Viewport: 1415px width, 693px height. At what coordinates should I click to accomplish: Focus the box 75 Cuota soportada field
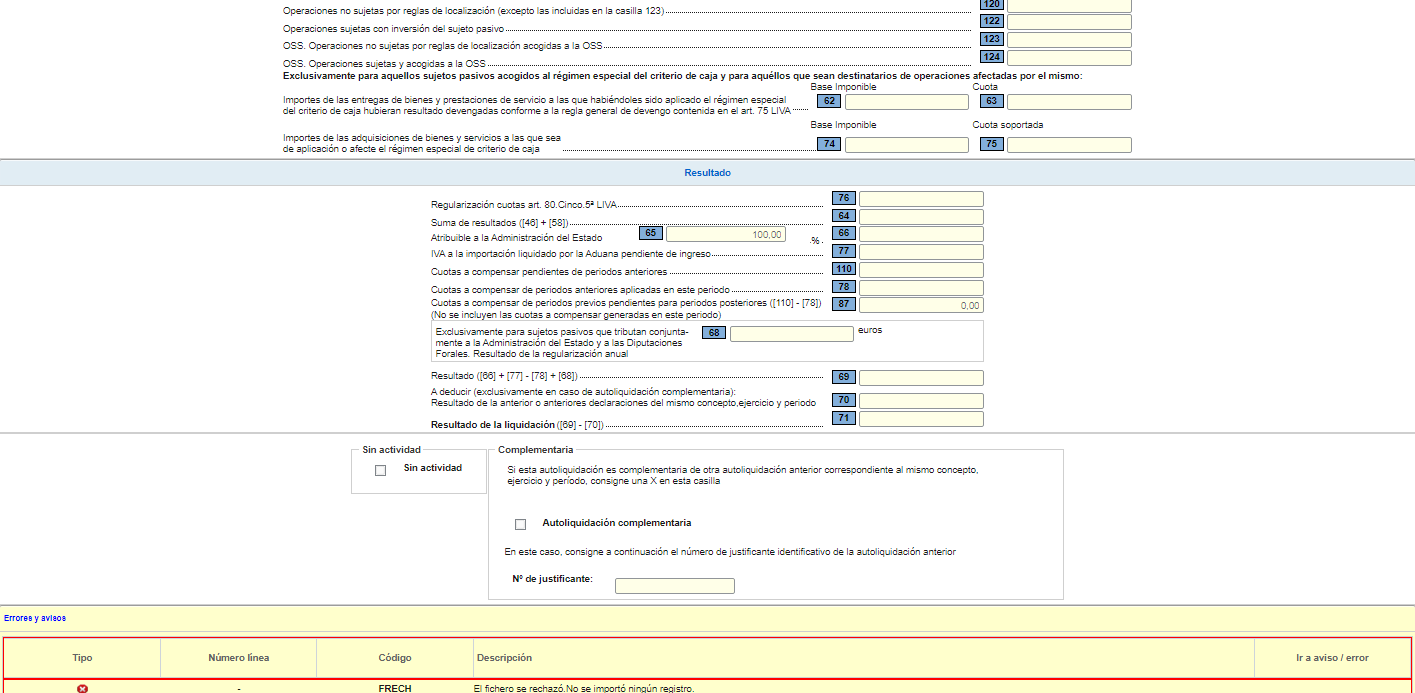[1068, 145]
